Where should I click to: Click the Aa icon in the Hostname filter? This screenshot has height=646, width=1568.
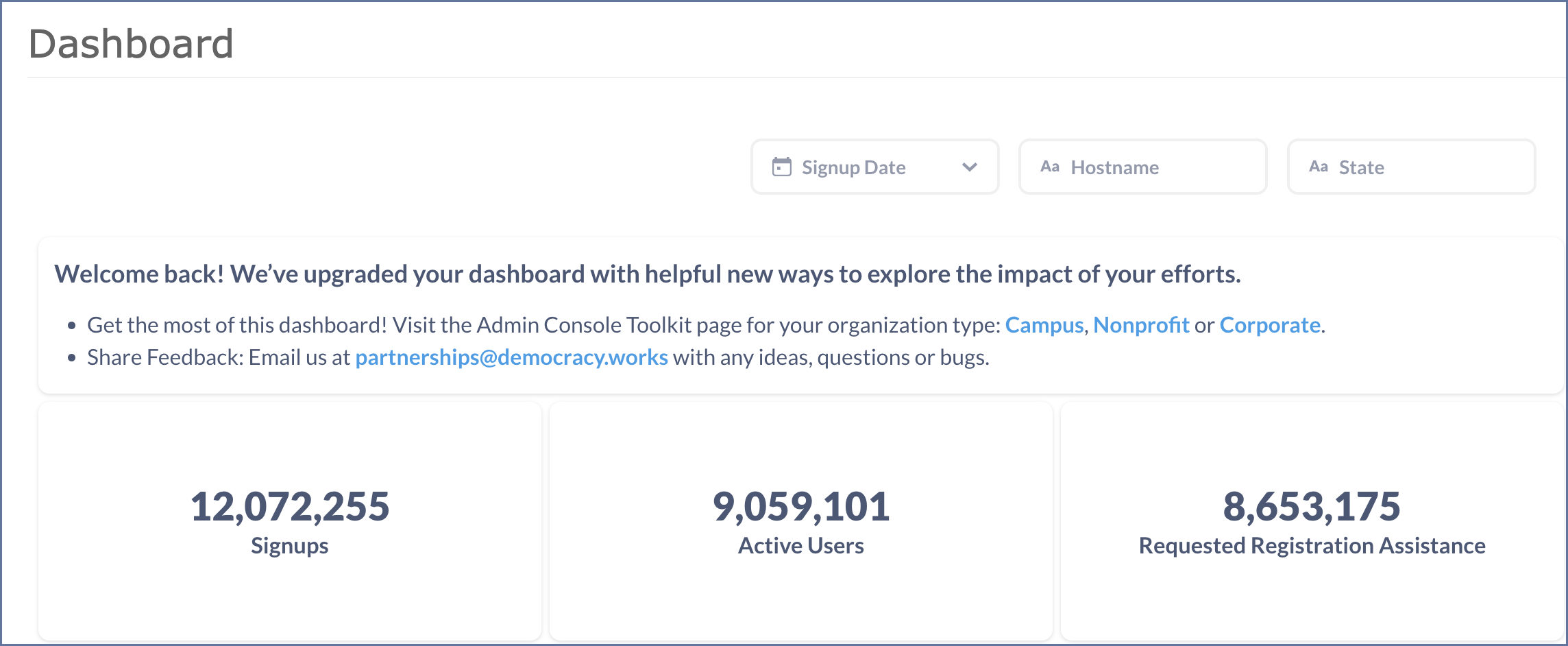click(1051, 166)
